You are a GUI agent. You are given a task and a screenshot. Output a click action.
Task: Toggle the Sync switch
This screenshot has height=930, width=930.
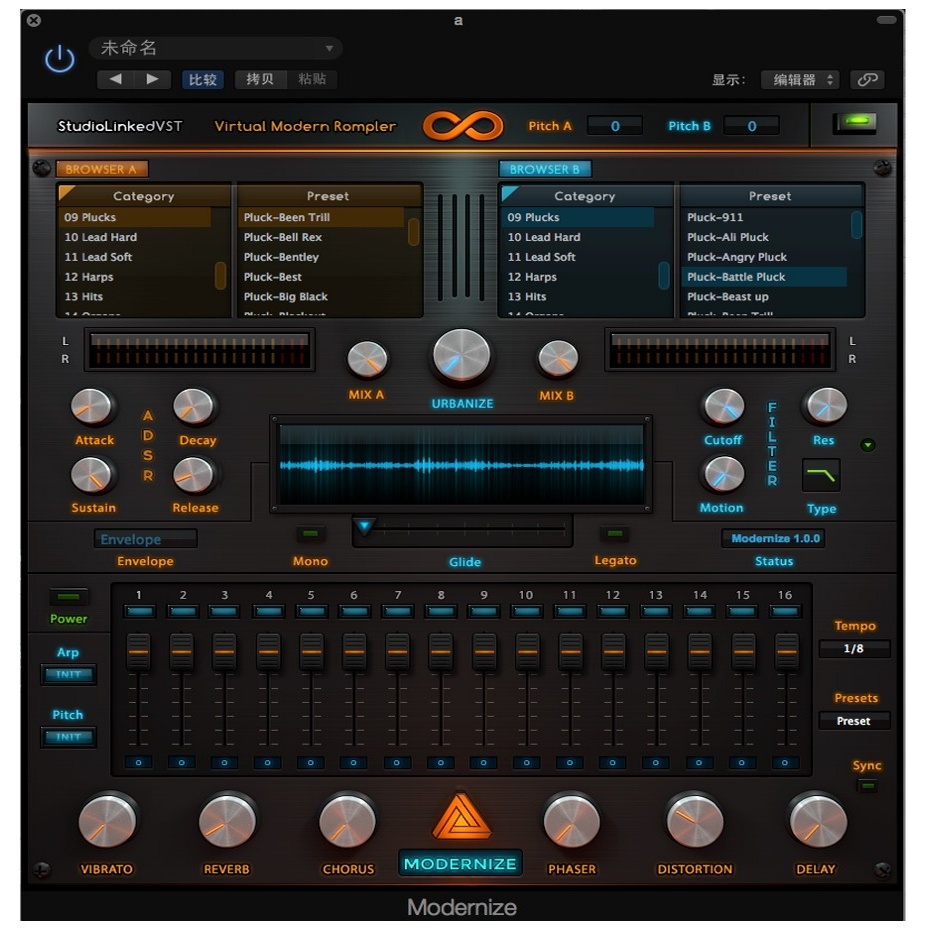(867, 786)
